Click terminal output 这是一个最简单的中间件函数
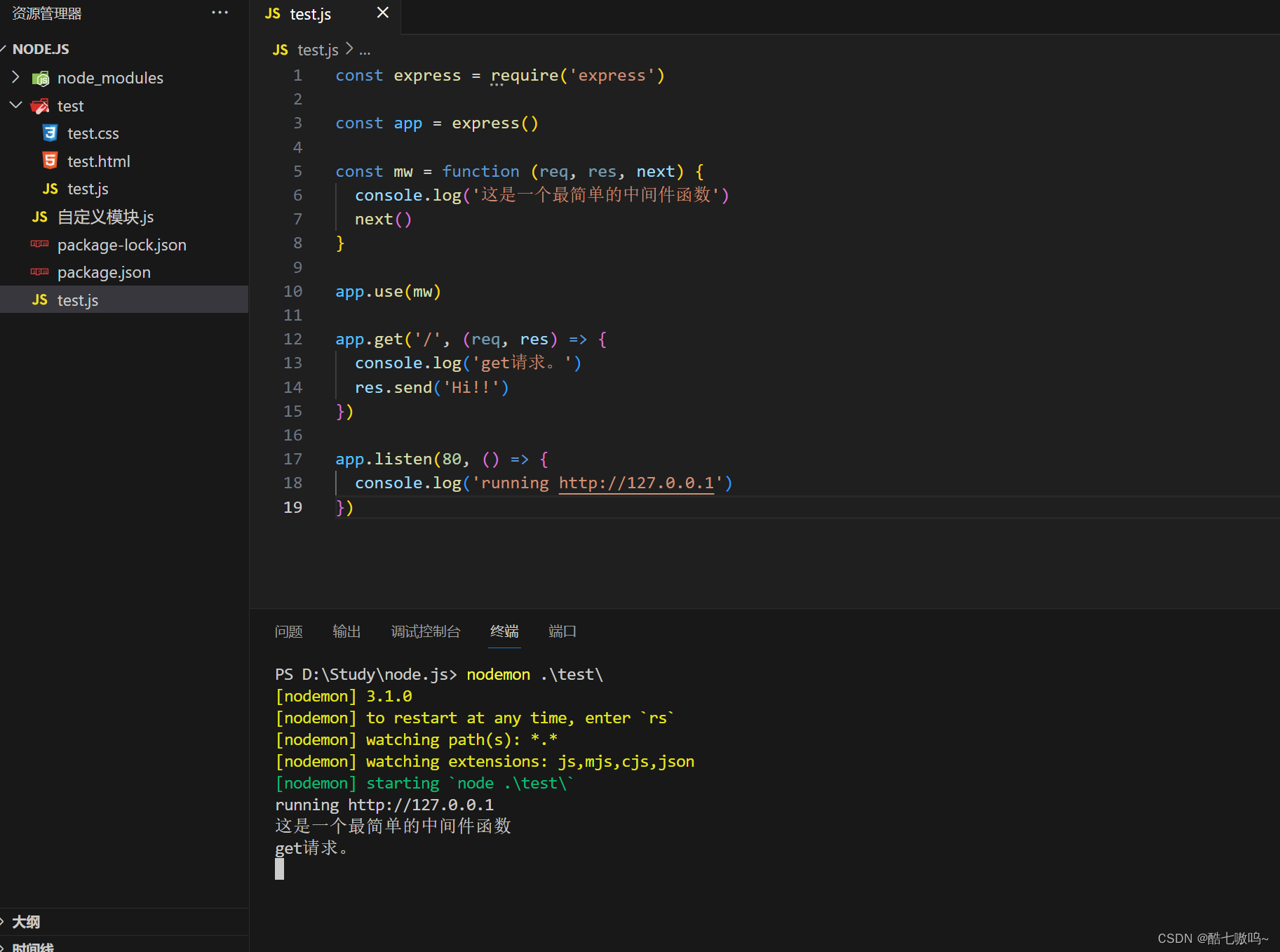1280x952 pixels. click(x=393, y=826)
